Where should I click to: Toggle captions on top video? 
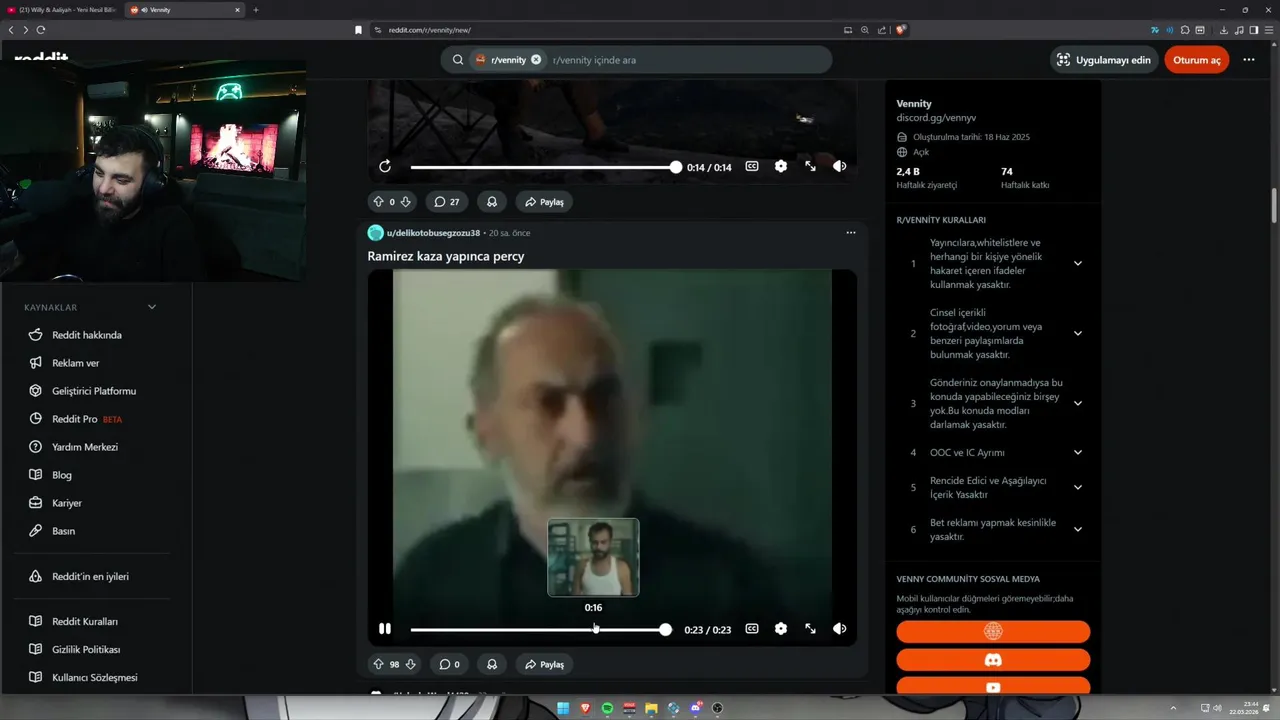point(752,167)
